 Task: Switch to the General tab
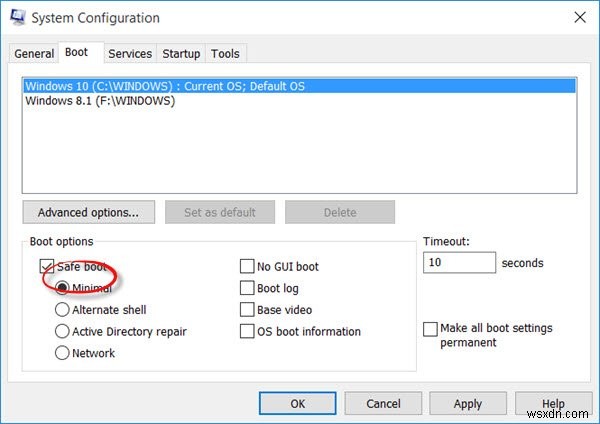click(34, 54)
